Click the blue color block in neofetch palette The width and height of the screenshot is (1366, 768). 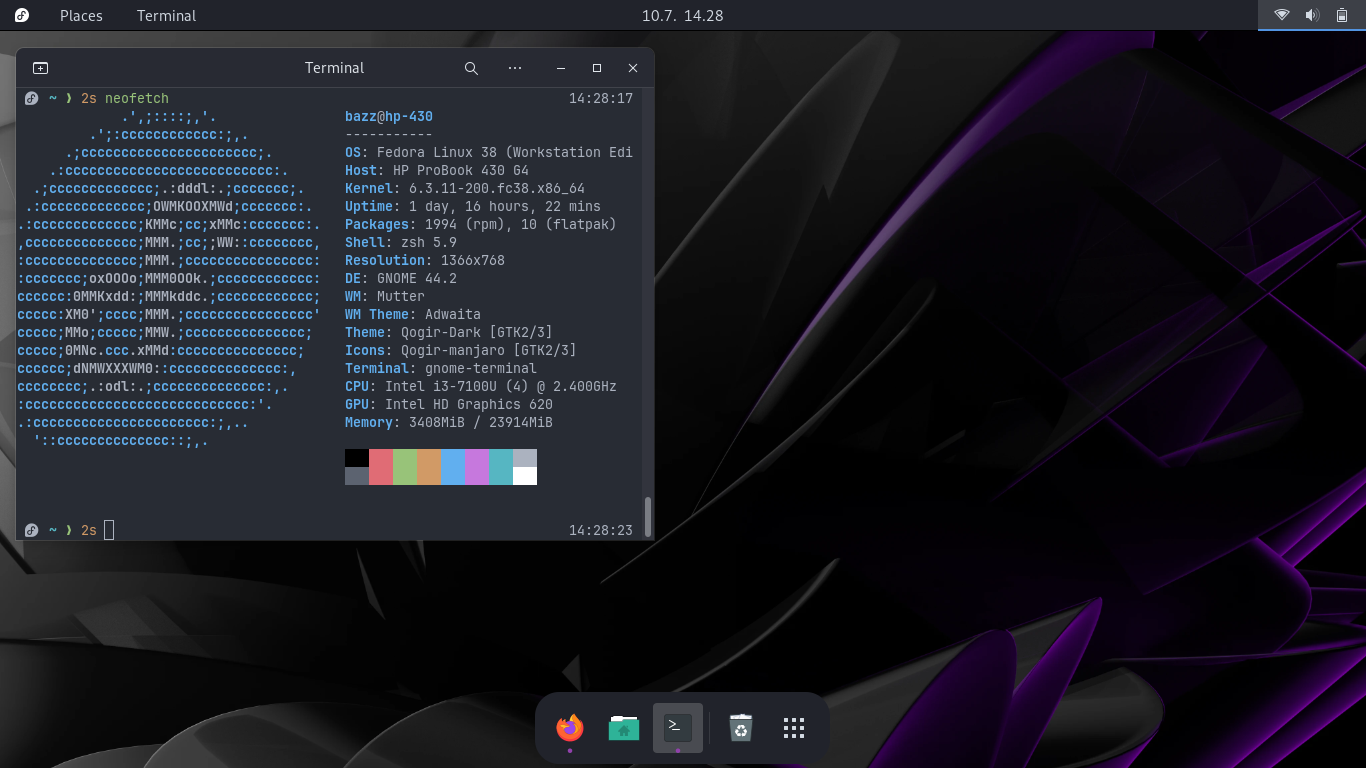[453, 467]
